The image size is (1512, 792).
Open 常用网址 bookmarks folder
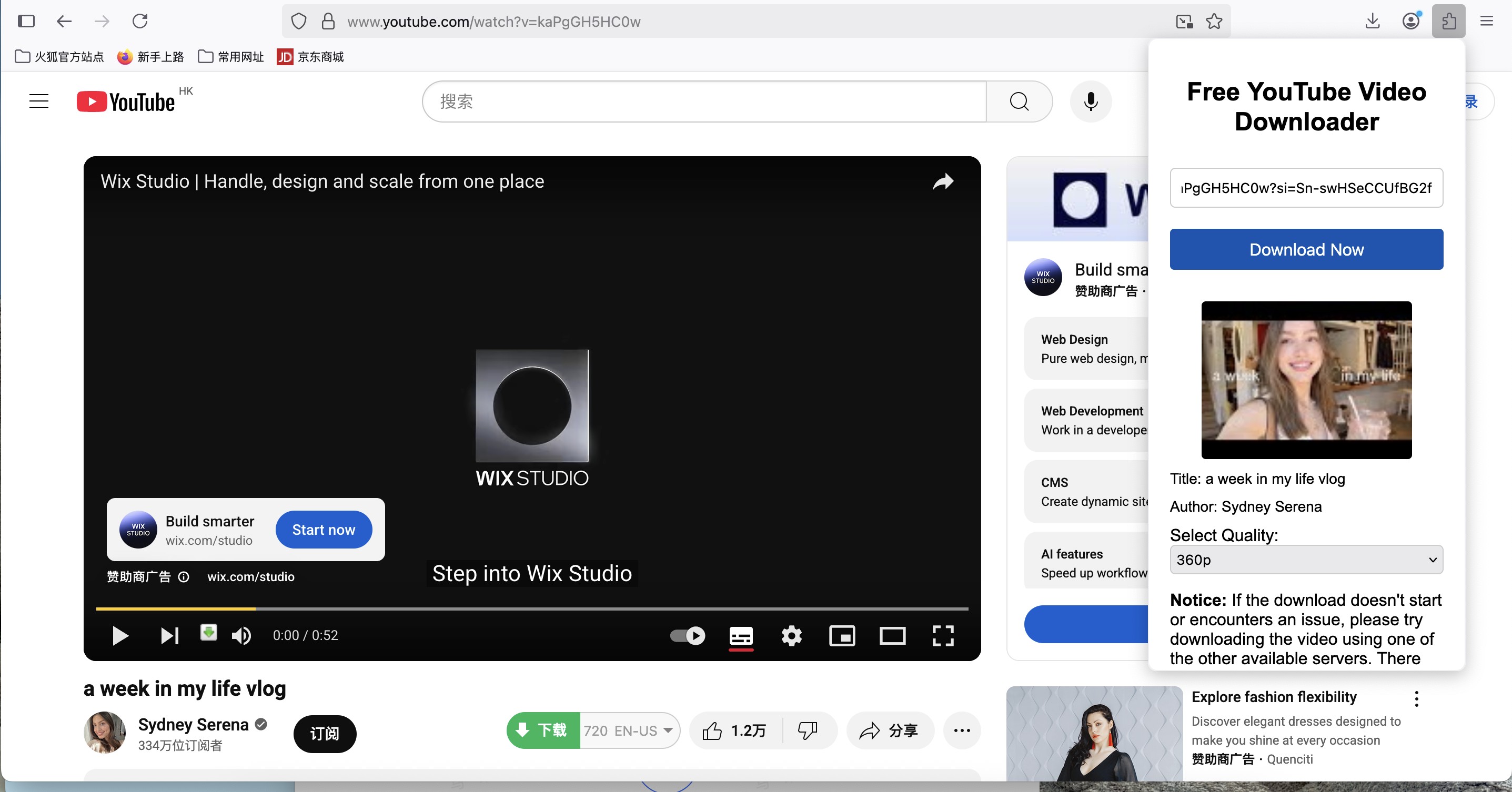tap(230, 57)
